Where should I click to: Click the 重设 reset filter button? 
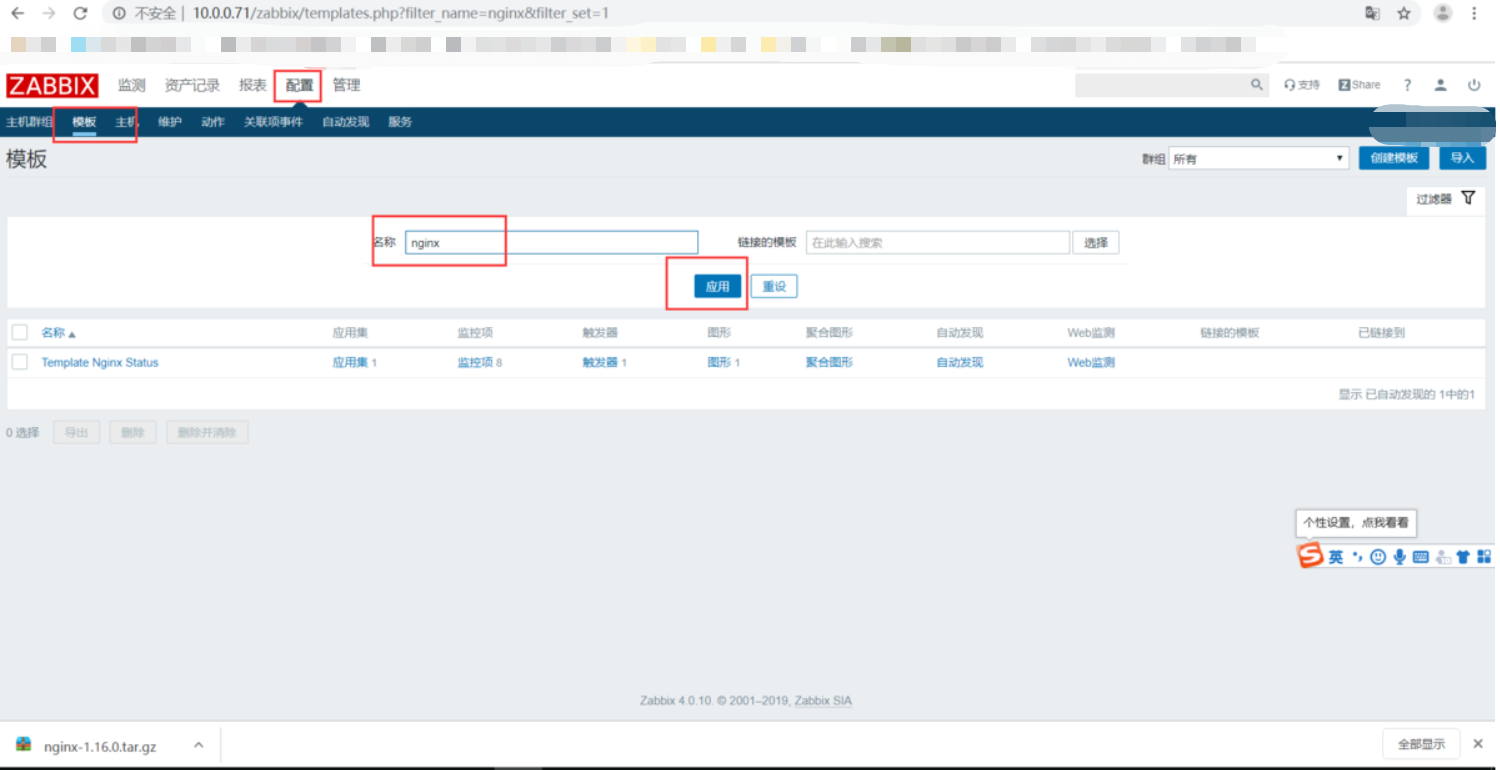774,286
